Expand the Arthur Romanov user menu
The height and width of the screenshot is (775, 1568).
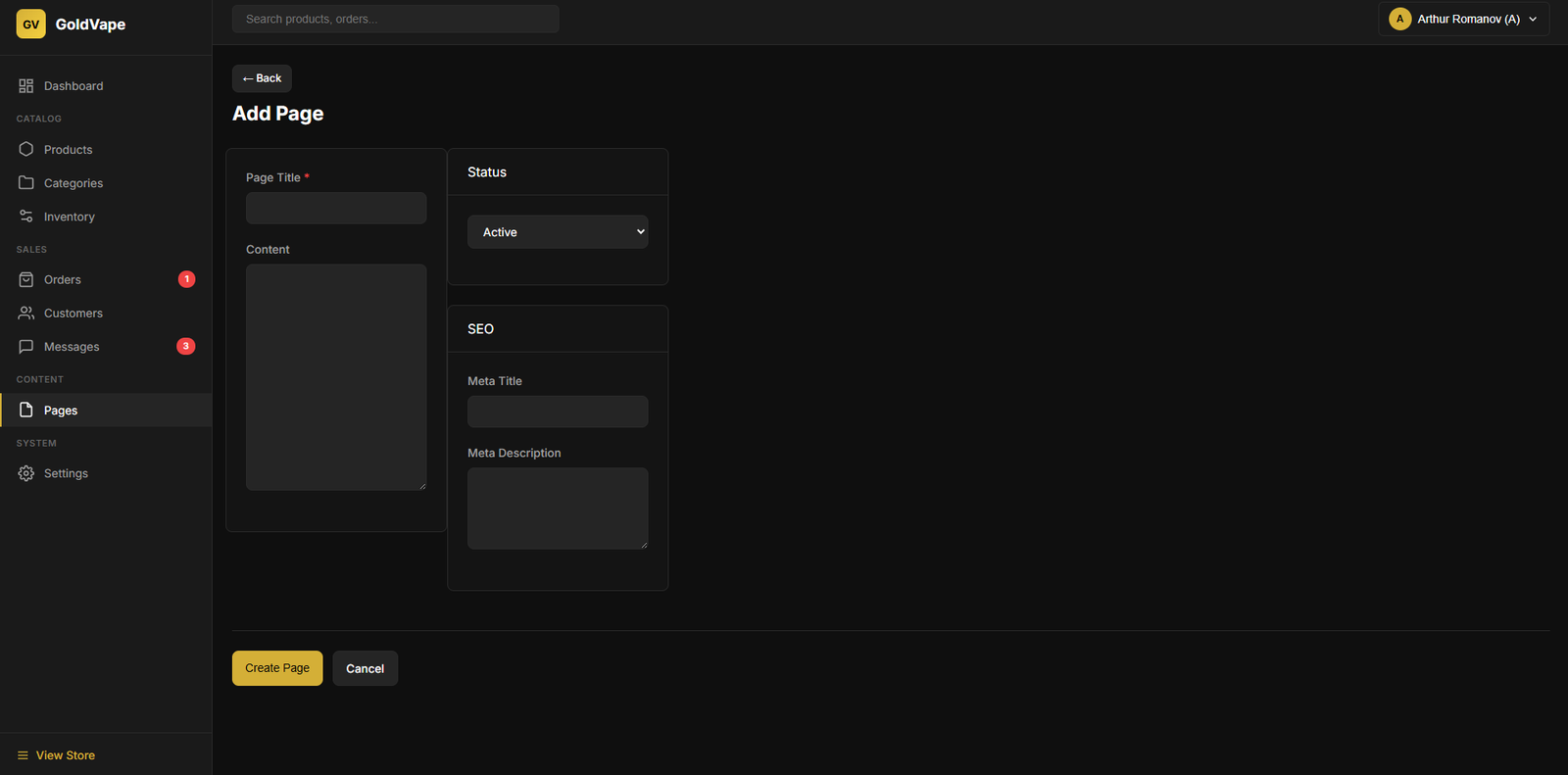point(1533,20)
